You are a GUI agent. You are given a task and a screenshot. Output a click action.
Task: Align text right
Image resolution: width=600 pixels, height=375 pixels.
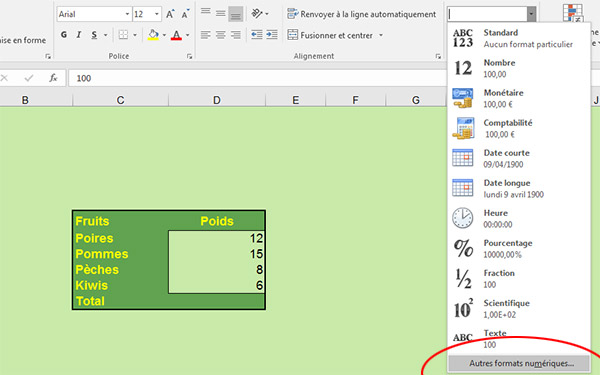click(236, 35)
